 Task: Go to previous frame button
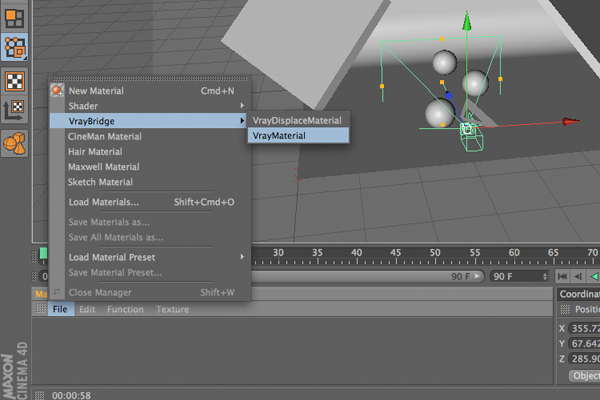578,276
